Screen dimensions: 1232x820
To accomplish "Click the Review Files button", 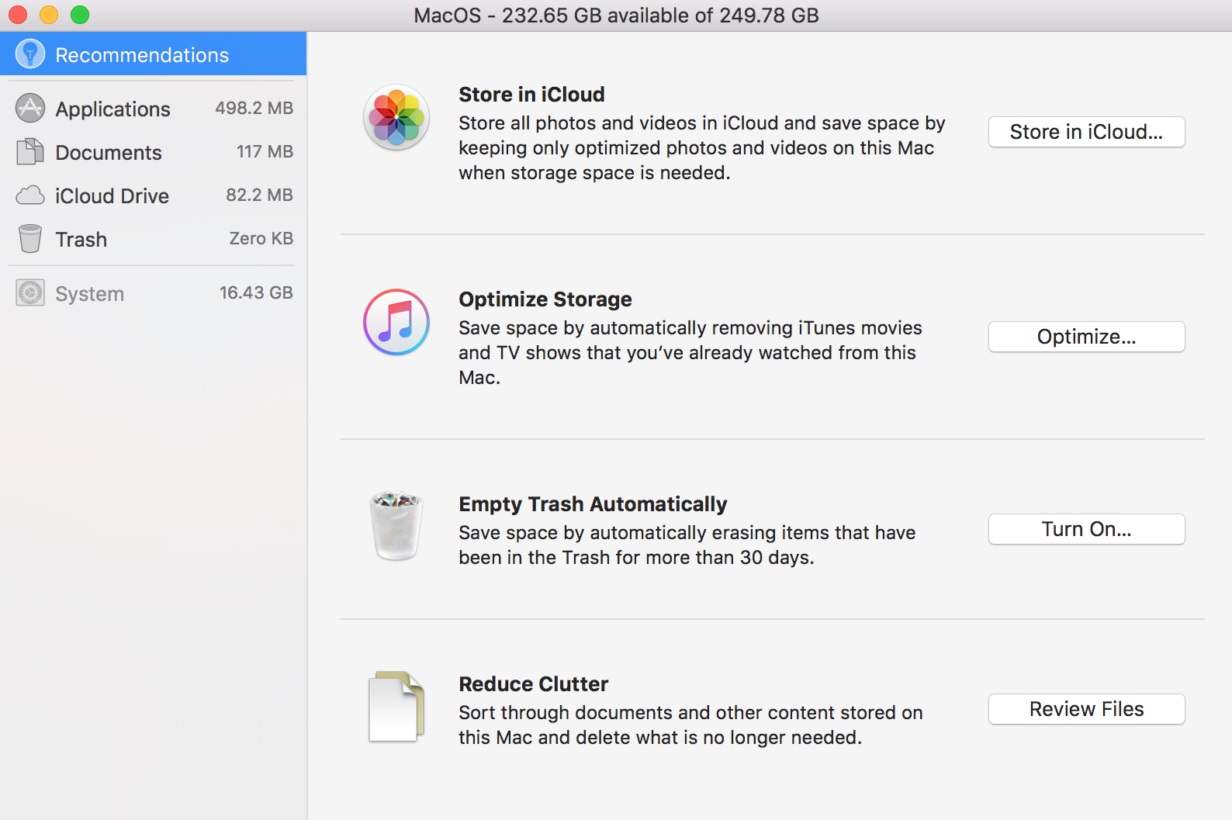I will 1087,709.
